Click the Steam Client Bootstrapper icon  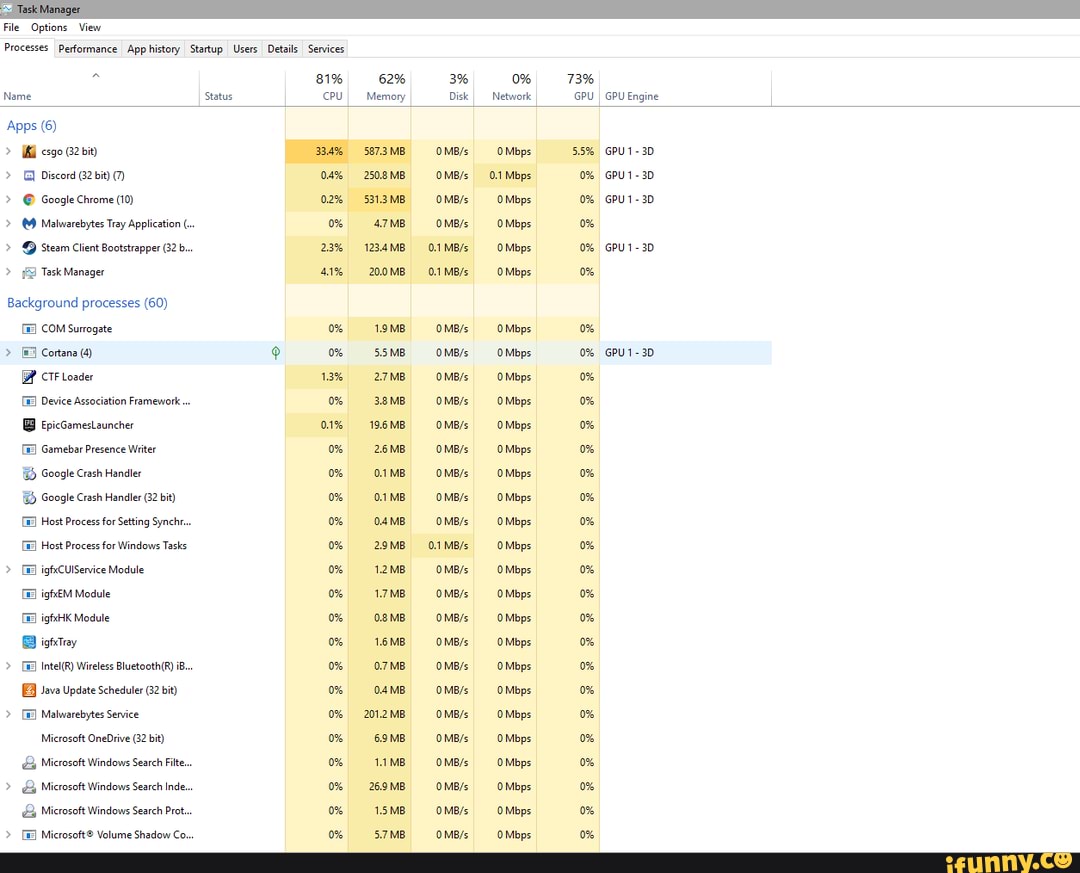[29, 248]
